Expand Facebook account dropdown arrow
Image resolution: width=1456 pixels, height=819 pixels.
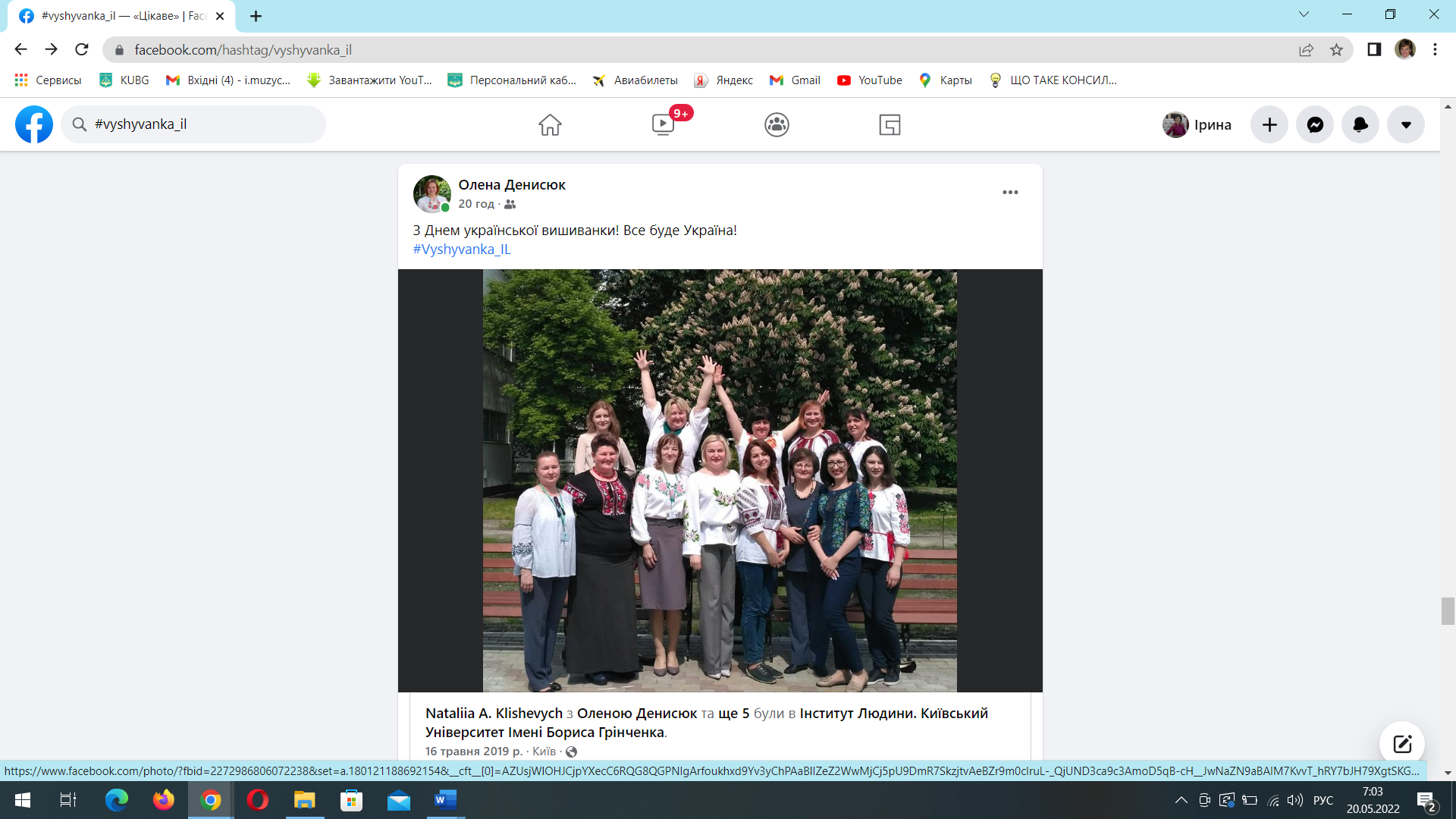1406,124
